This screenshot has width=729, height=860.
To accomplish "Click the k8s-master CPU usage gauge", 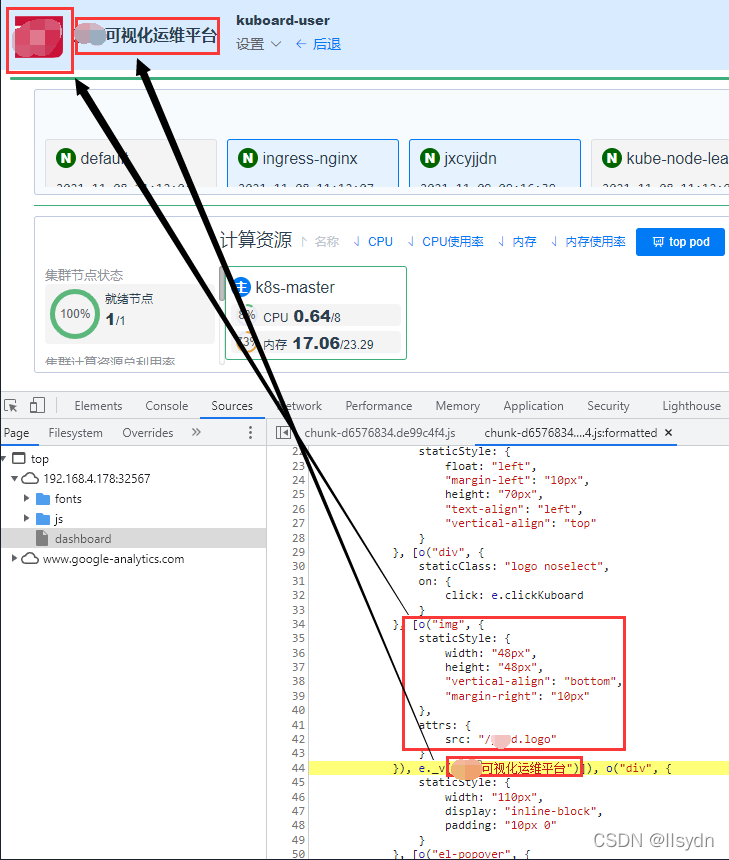I will click(246, 315).
